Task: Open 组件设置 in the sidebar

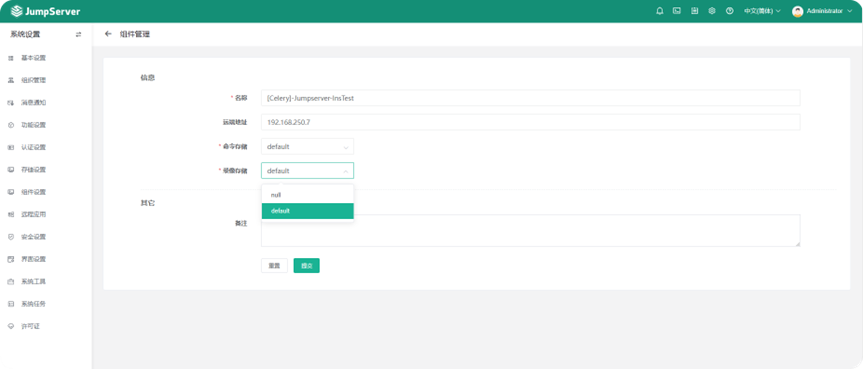Action: click(33, 192)
